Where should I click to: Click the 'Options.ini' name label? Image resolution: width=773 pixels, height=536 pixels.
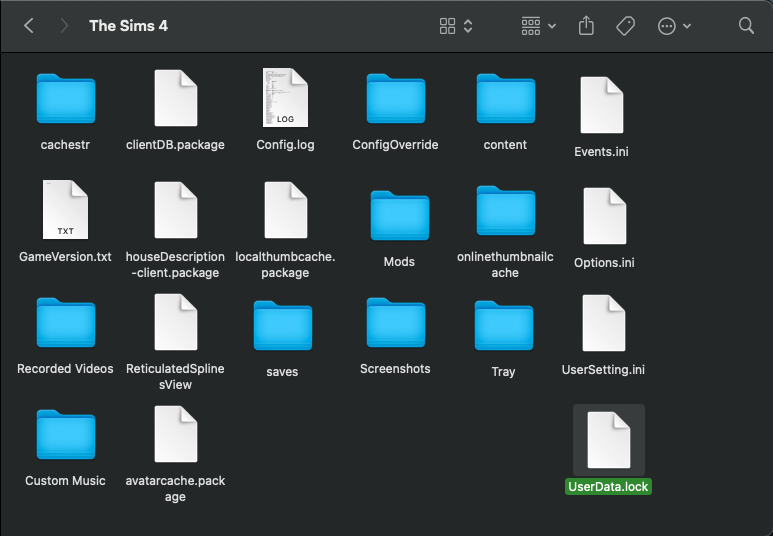[x=604, y=262]
